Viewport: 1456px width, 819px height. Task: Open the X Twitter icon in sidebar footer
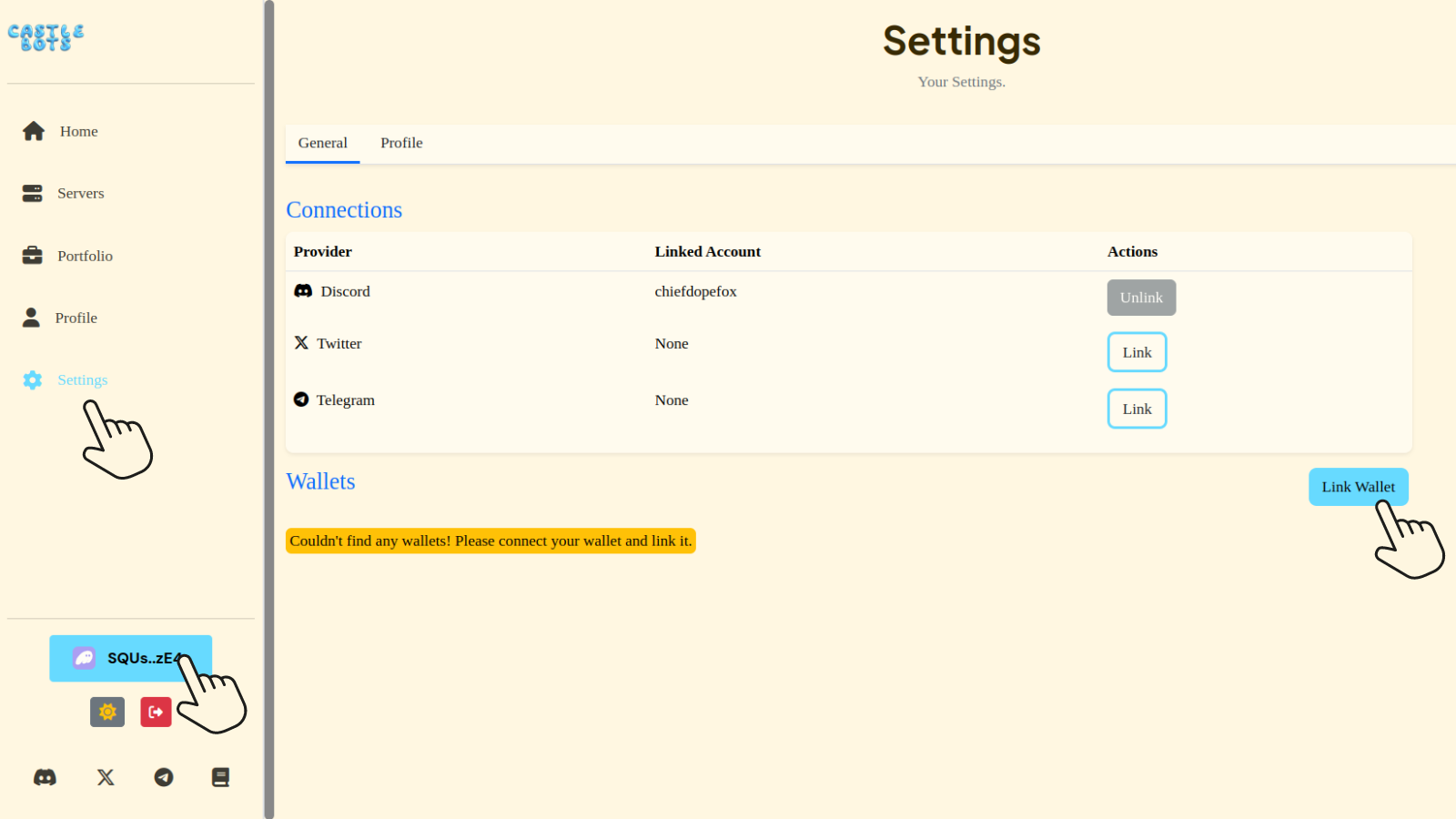point(106,777)
